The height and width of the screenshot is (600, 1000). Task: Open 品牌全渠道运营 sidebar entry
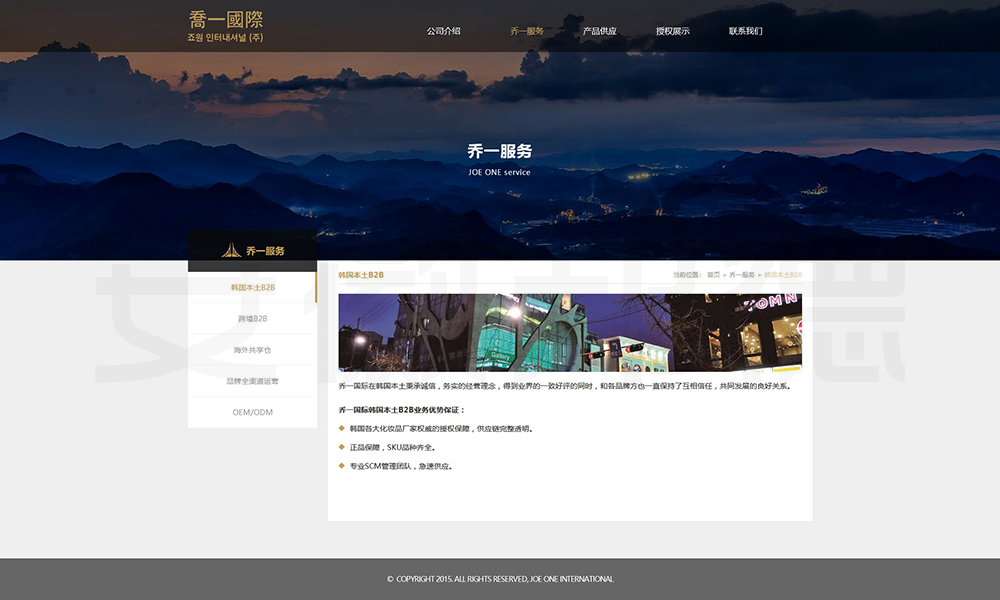click(252, 381)
